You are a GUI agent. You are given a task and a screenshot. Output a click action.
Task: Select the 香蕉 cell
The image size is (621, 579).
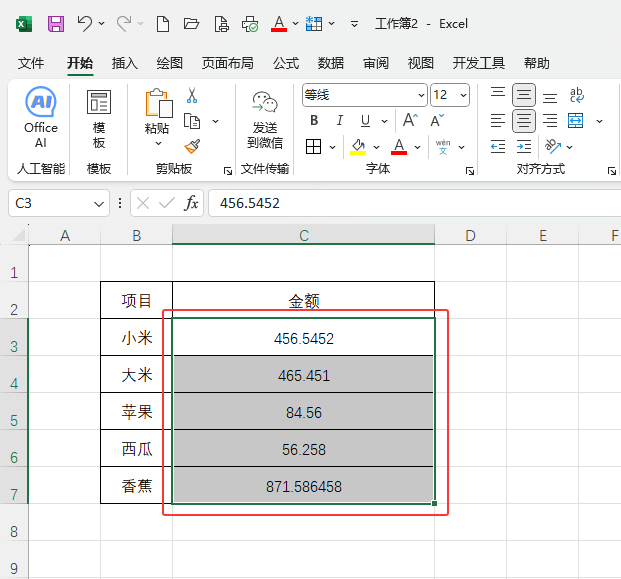[x=137, y=486]
